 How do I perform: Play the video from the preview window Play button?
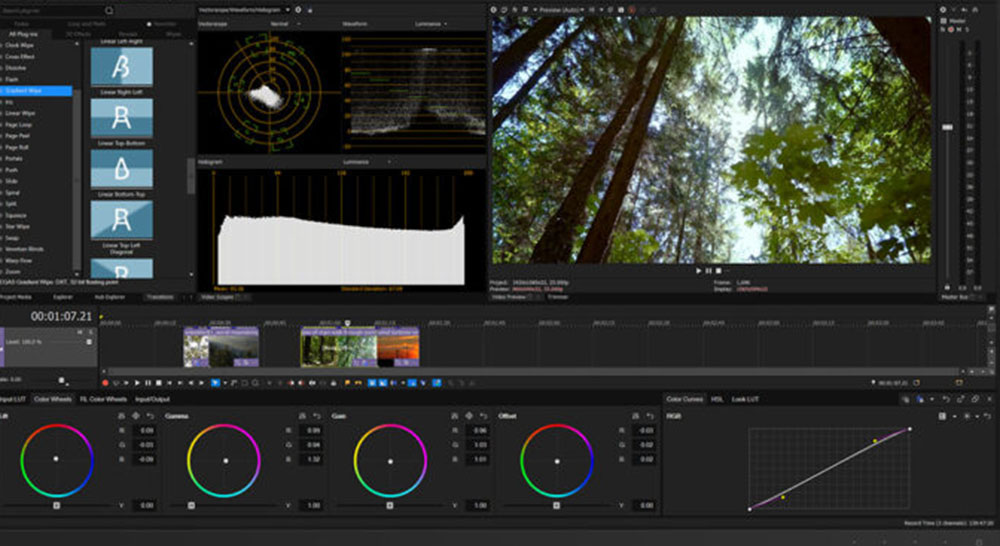pyautogui.click(x=698, y=270)
